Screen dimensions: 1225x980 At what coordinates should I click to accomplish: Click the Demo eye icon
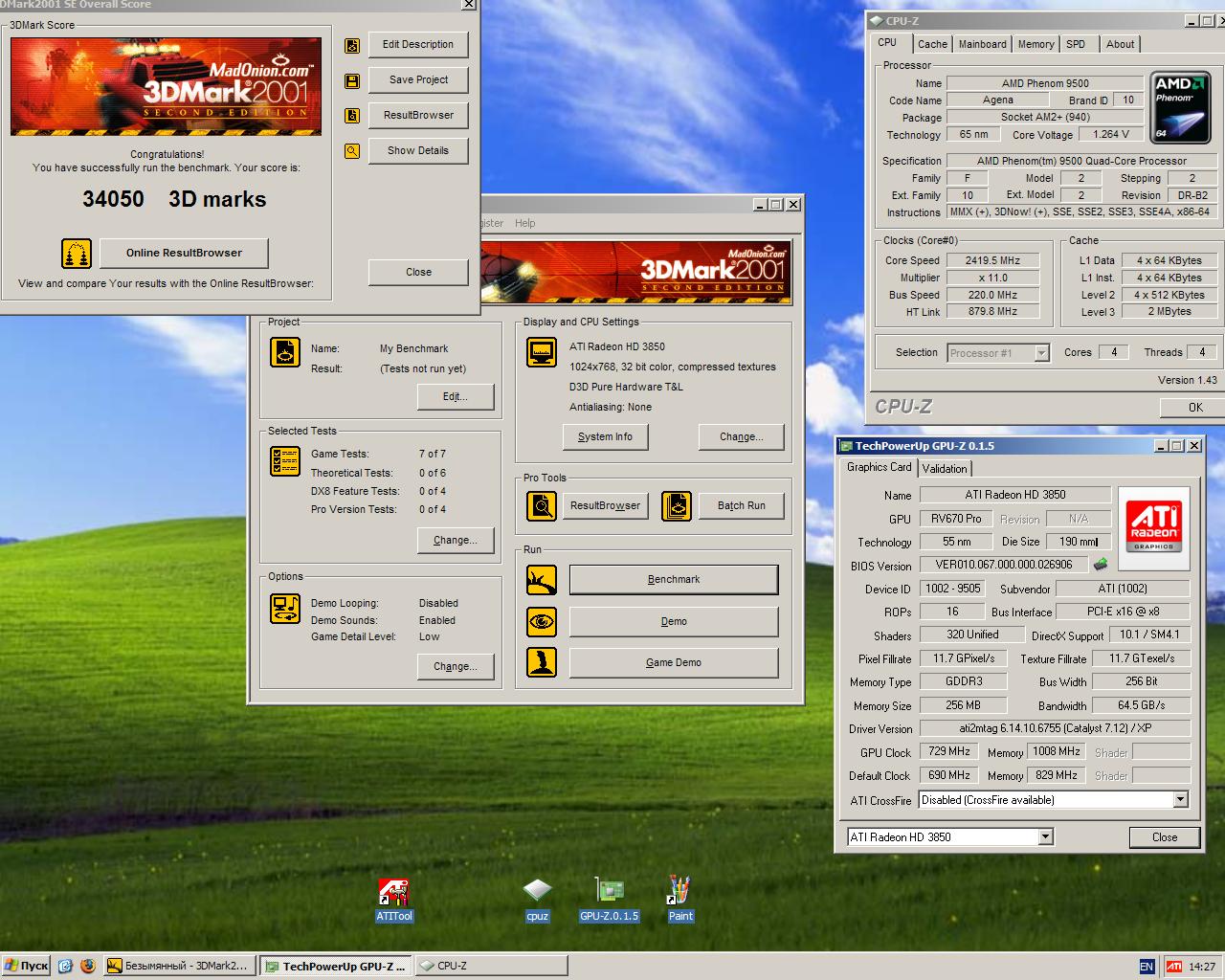[542, 621]
